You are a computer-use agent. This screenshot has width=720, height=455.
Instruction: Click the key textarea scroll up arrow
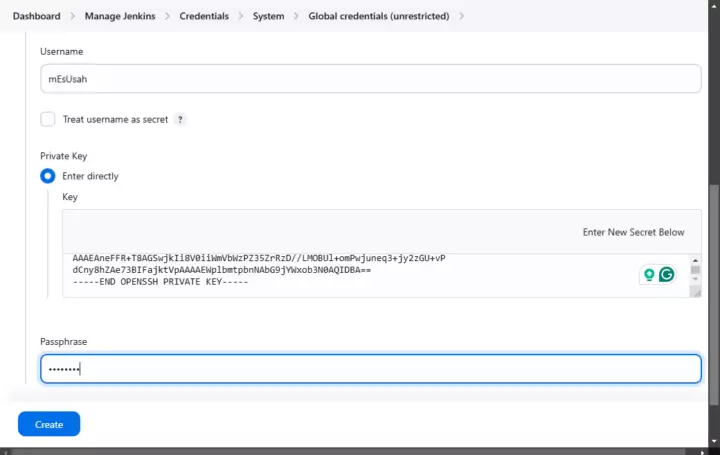click(695, 260)
